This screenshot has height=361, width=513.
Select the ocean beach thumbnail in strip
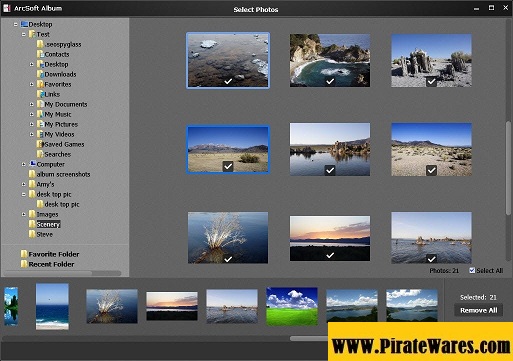click(52, 306)
